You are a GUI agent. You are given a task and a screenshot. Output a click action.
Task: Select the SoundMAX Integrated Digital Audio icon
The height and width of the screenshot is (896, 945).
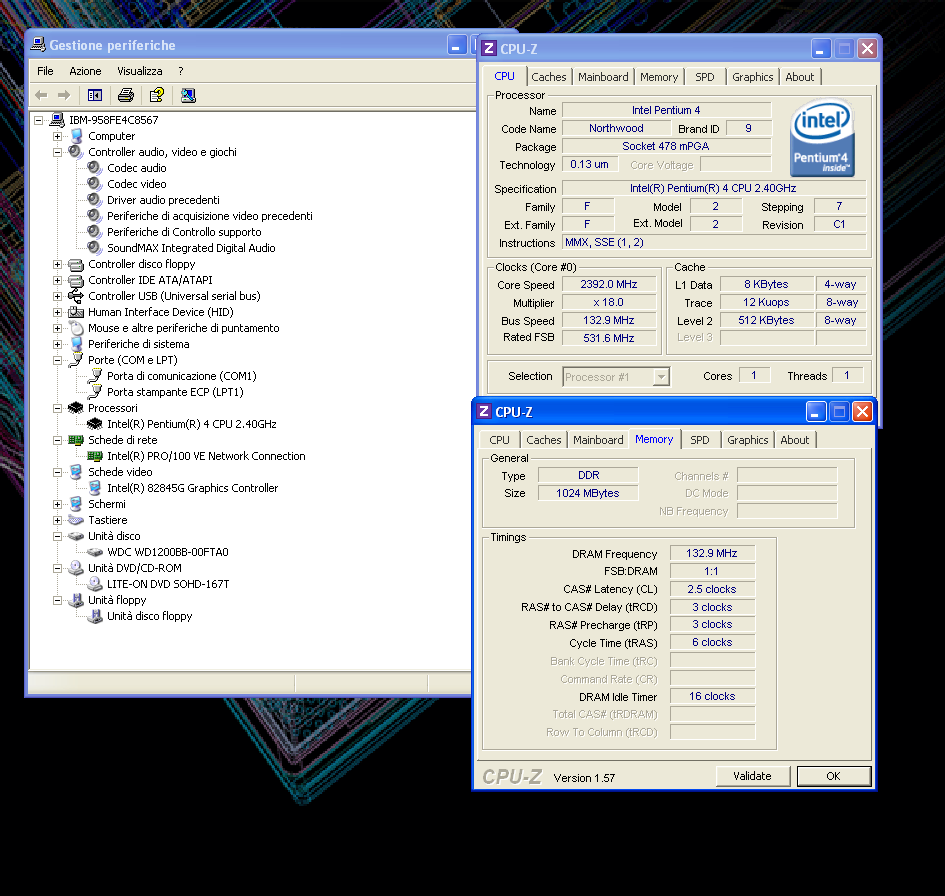(95, 248)
